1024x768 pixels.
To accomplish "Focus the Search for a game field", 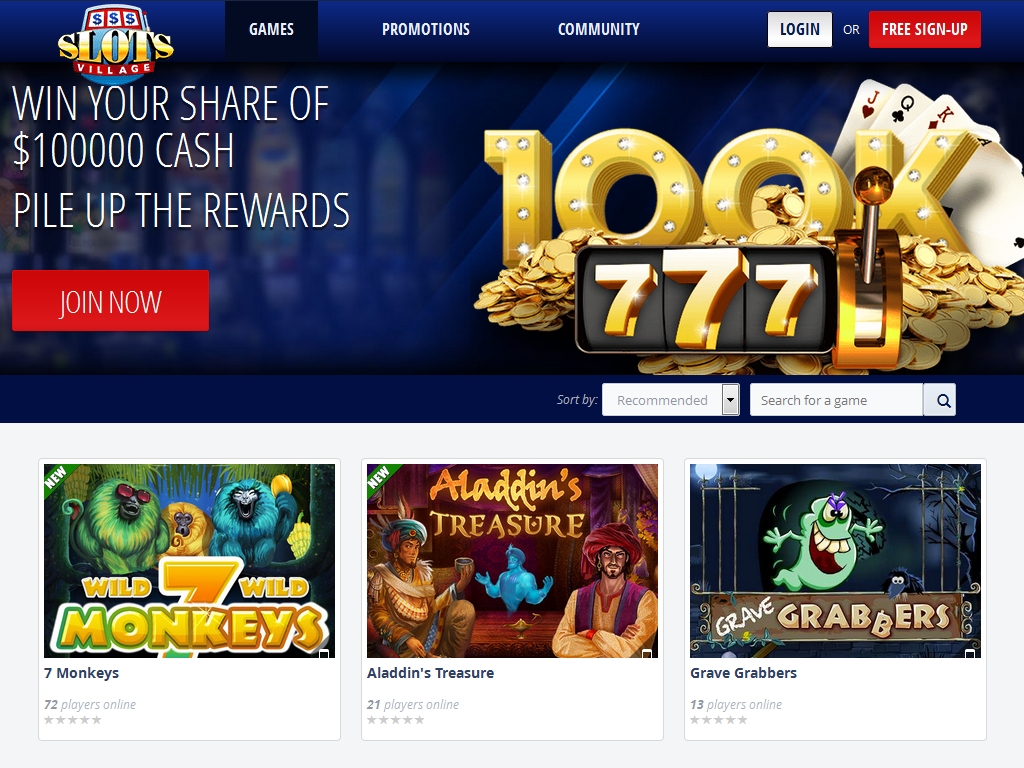I will pyautogui.click(x=837, y=400).
